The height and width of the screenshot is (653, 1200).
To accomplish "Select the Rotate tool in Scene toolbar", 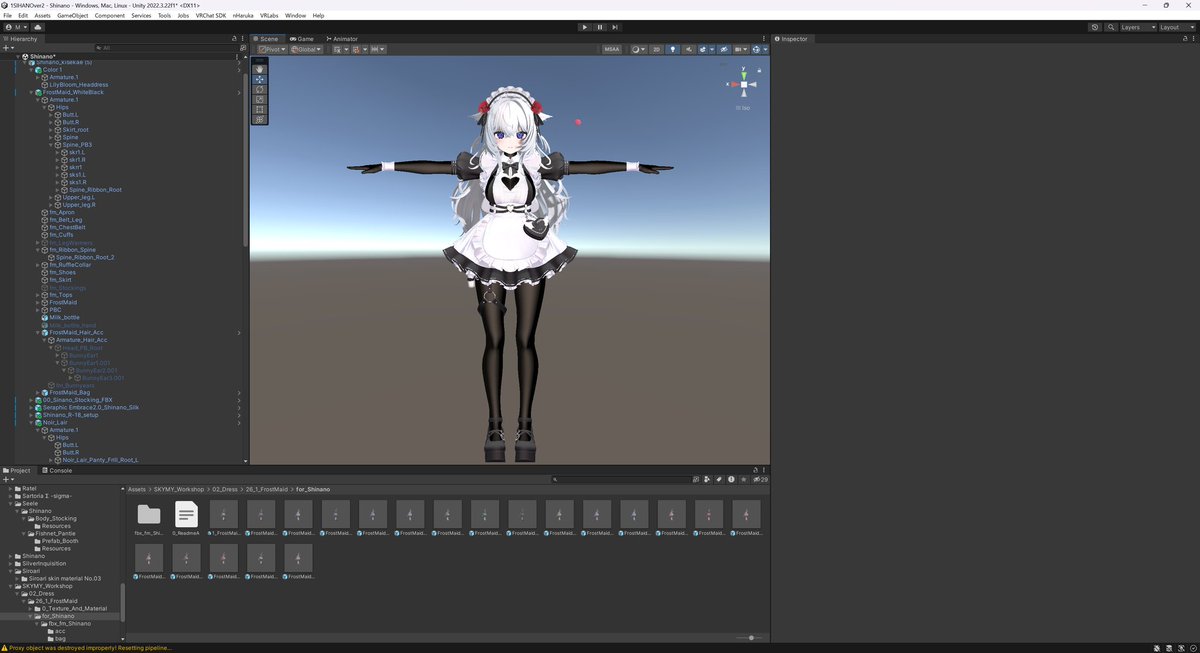I will [x=260, y=88].
